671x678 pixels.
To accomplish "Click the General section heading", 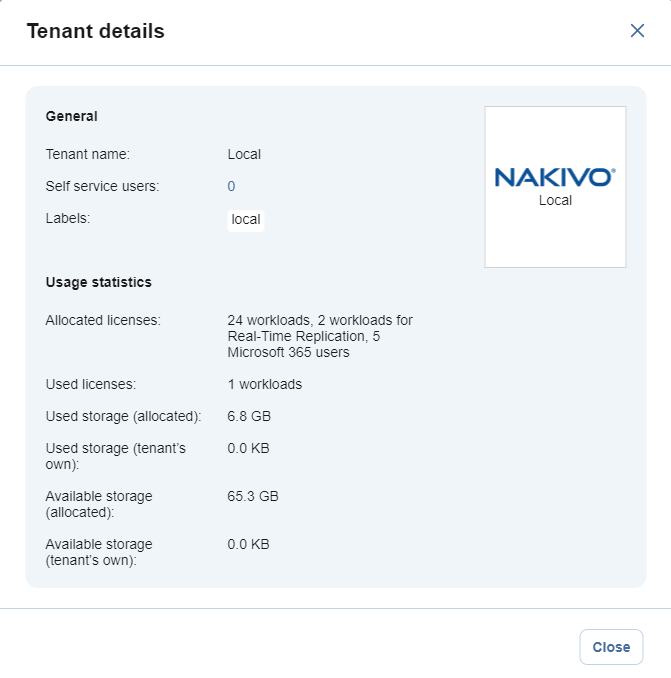I will tap(72, 116).
